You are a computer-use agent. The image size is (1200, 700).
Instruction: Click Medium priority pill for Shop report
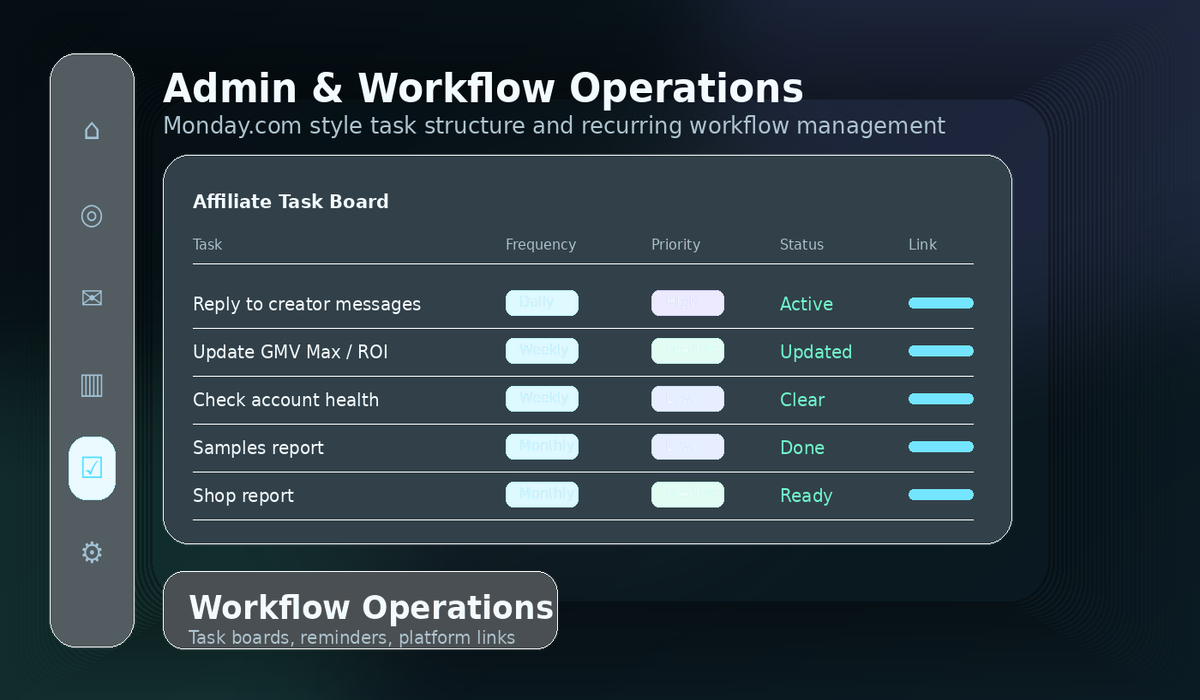688,495
